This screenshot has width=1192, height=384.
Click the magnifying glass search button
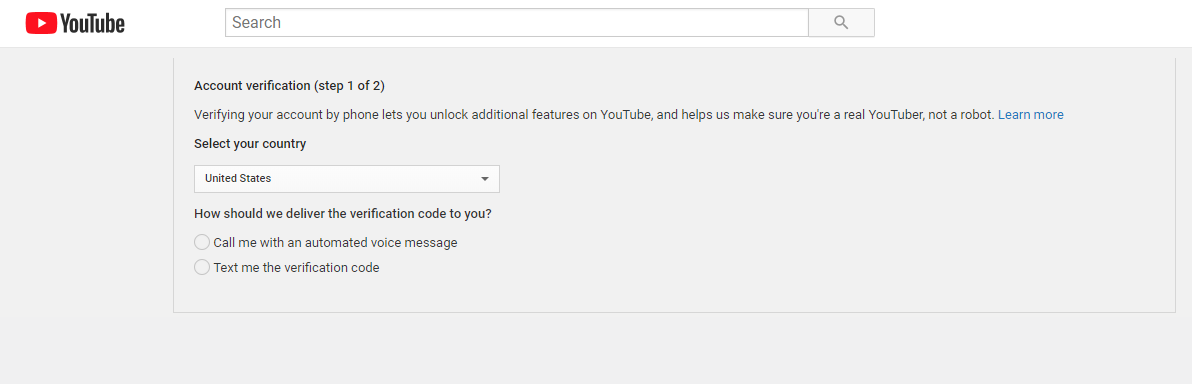point(841,23)
